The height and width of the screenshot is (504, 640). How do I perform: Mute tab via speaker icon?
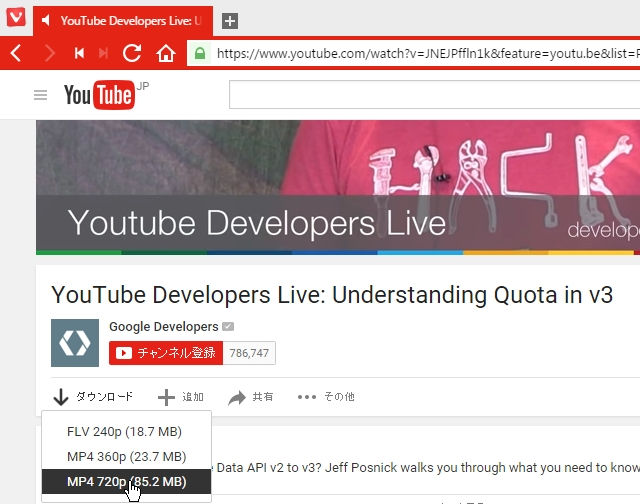[x=46, y=20]
